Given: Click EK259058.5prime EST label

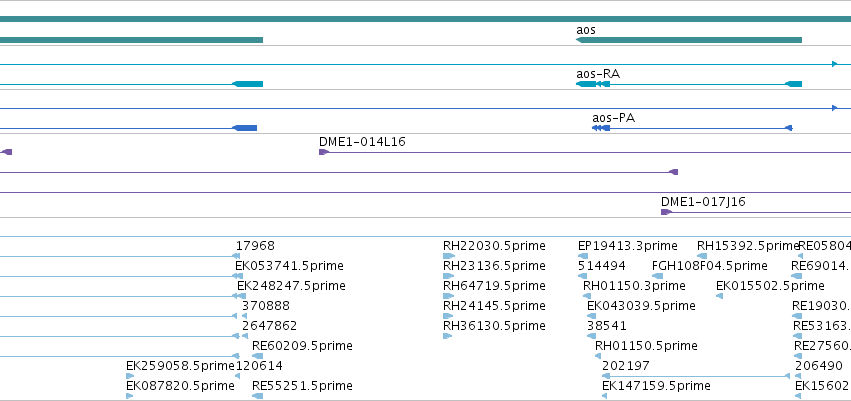Looking at the screenshot, I should 180,366.
